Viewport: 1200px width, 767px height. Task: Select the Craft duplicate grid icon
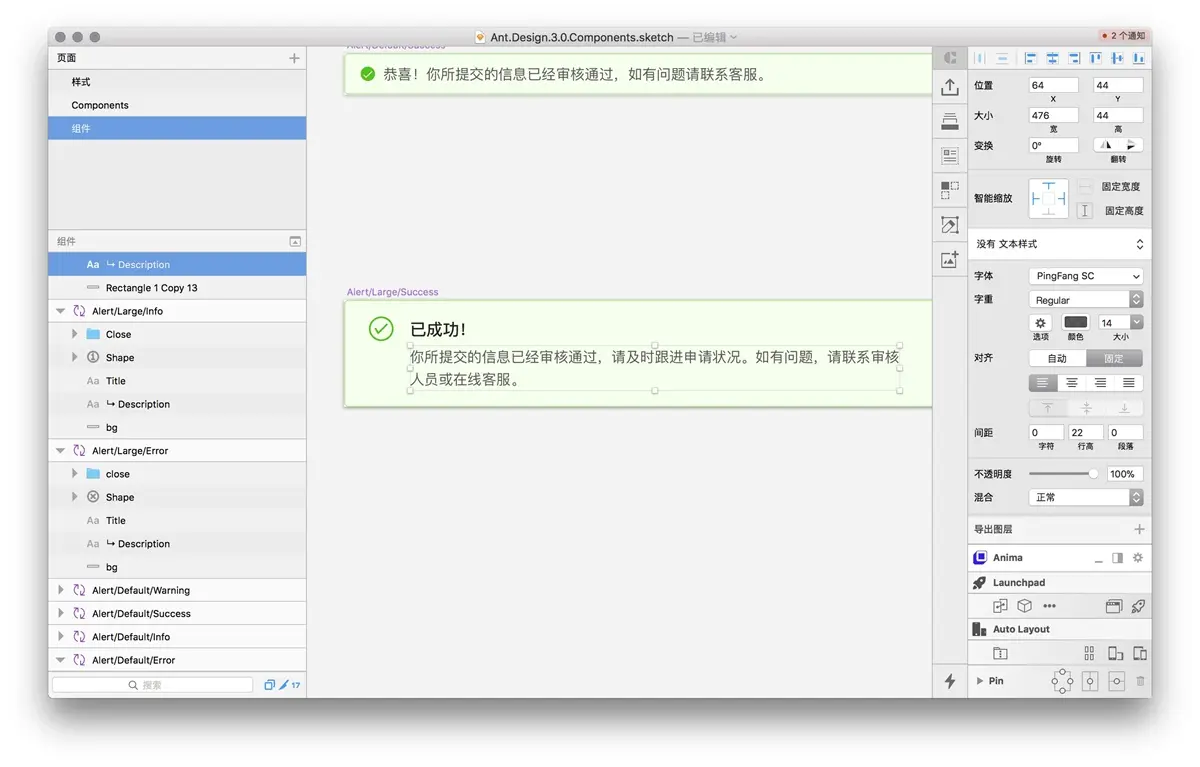(x=950, y=190)
